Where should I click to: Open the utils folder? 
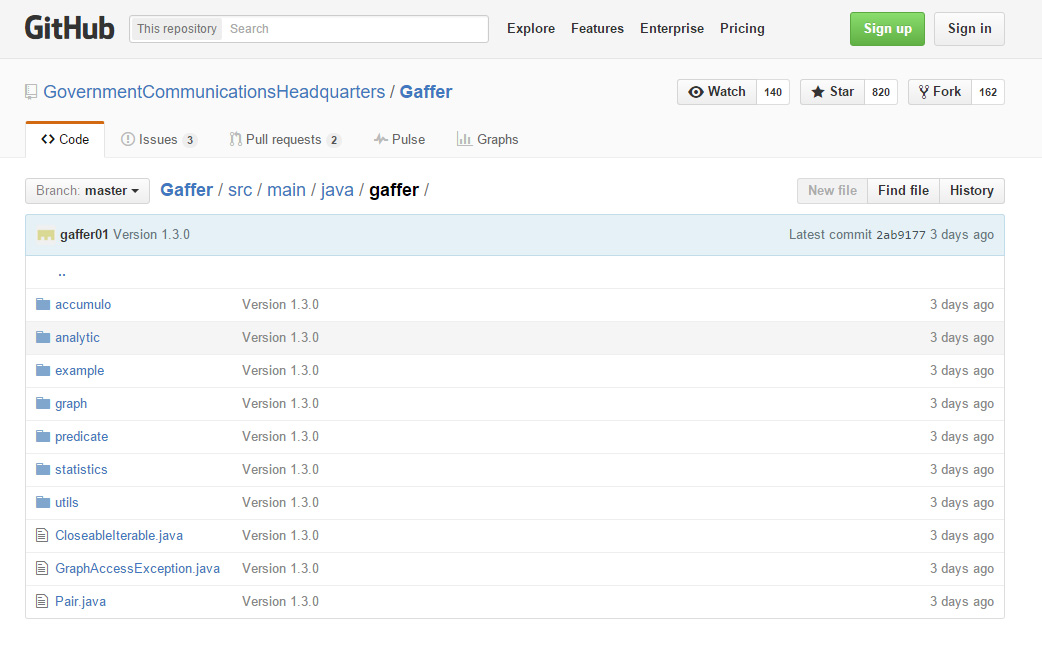tap(66, 502)
